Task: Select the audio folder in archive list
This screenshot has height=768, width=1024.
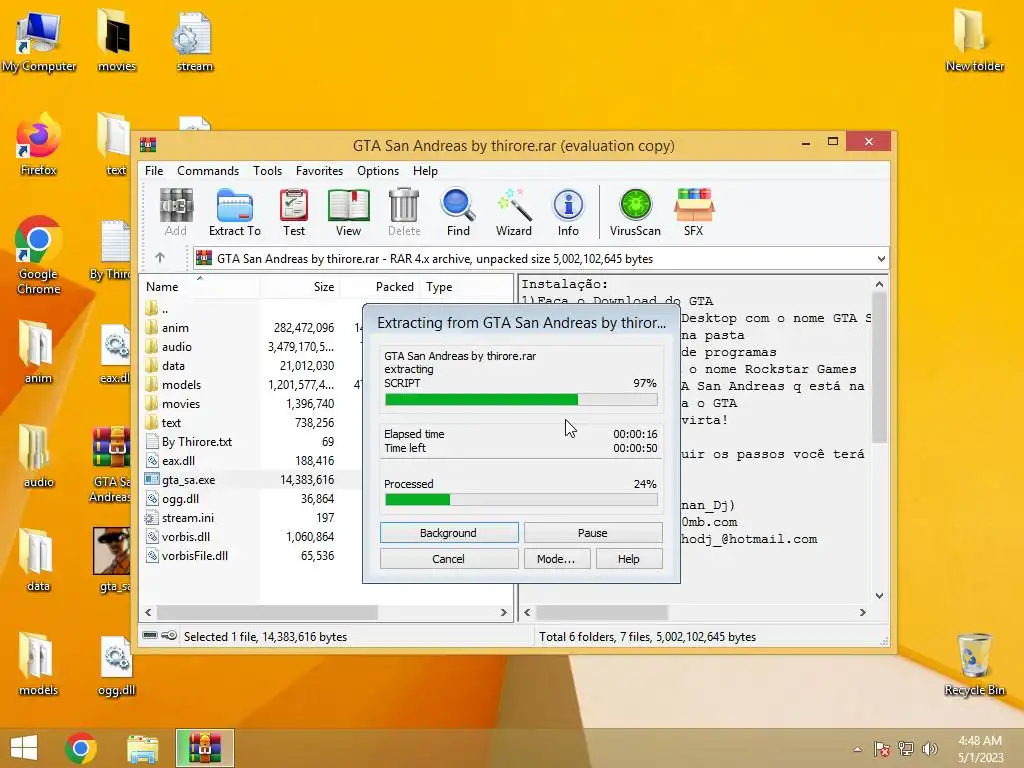Action: coord(176,347)
